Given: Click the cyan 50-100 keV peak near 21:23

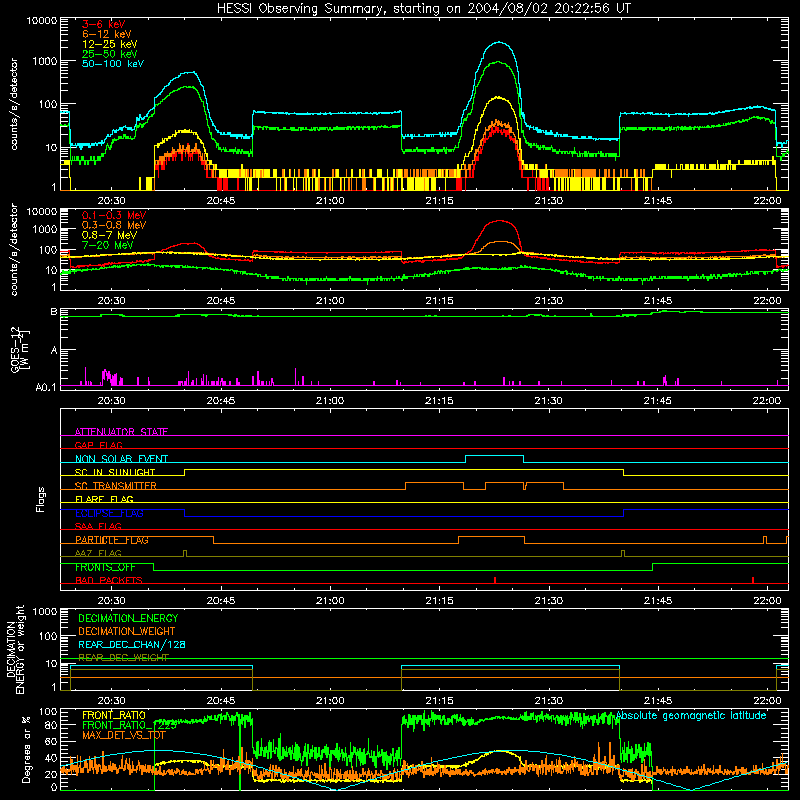Looking at the screenshot, I should pos(498,43).
